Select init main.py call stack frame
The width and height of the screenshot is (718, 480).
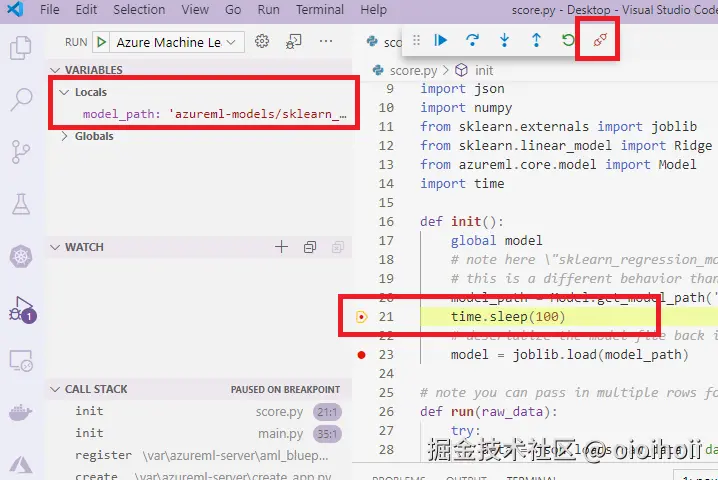pyautogui.click(x=200, y=433)
